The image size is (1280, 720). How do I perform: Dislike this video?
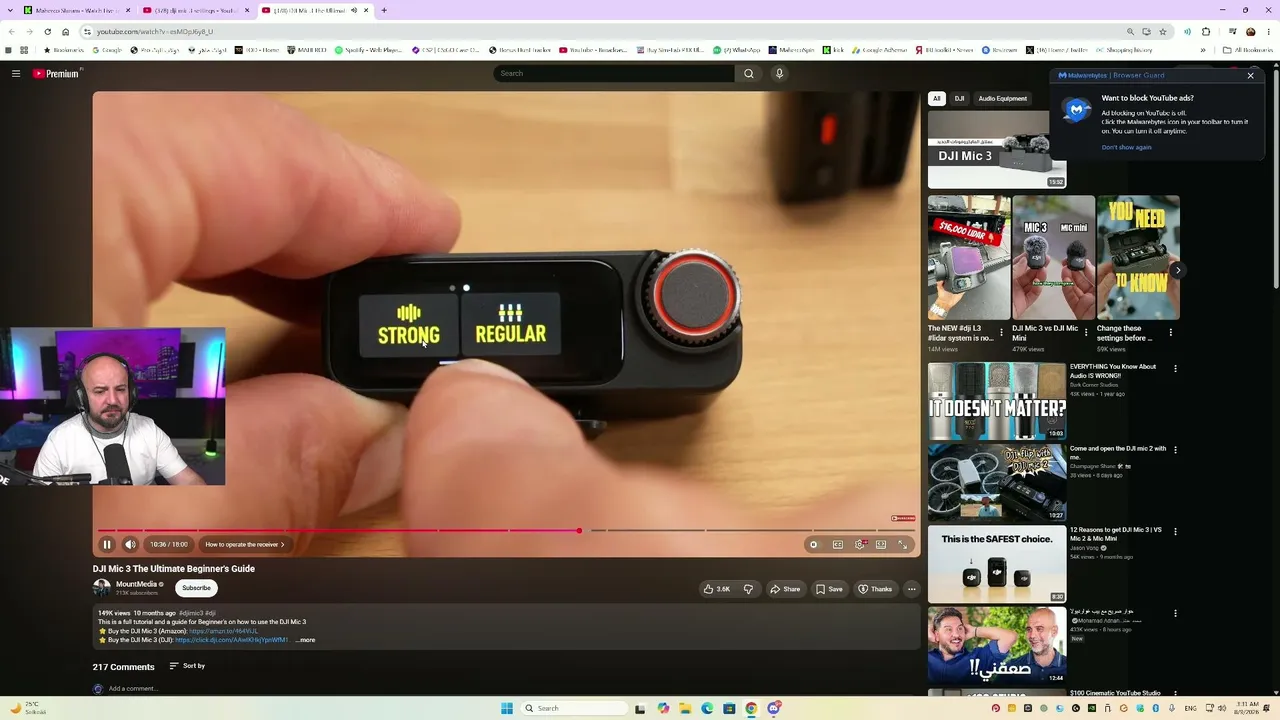(748, 589)
